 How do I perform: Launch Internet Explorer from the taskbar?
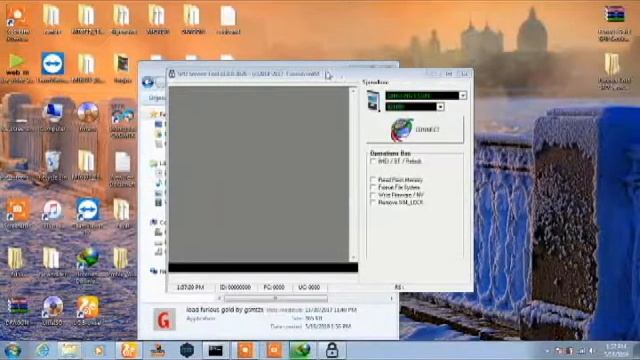point(42,350)
